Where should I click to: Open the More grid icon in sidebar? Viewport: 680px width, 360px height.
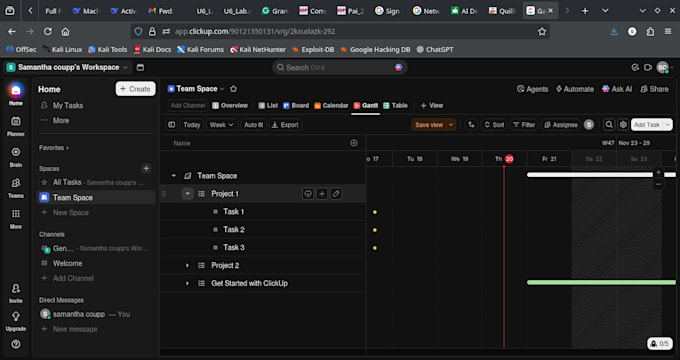[x=16, y=218]
